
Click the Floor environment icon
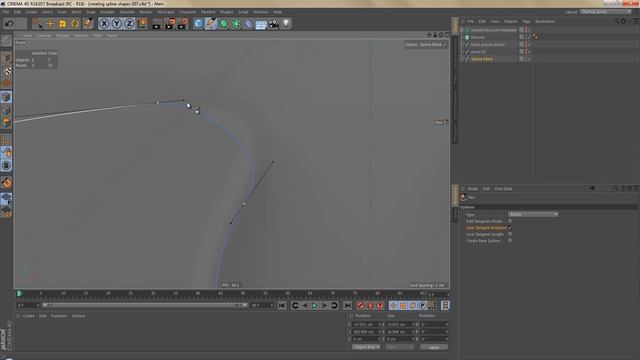(x=261, y=24)
